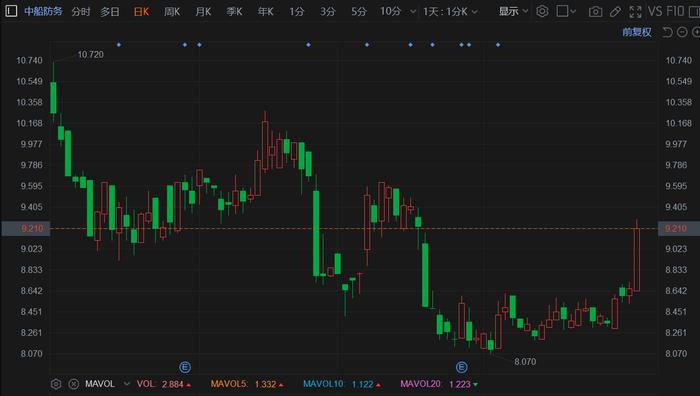Image resolution: width=700 pixels, height=396 pixels.
Task: Toggle the VS comparison mode
Action: pyautogui.click(x=654, y=11)
